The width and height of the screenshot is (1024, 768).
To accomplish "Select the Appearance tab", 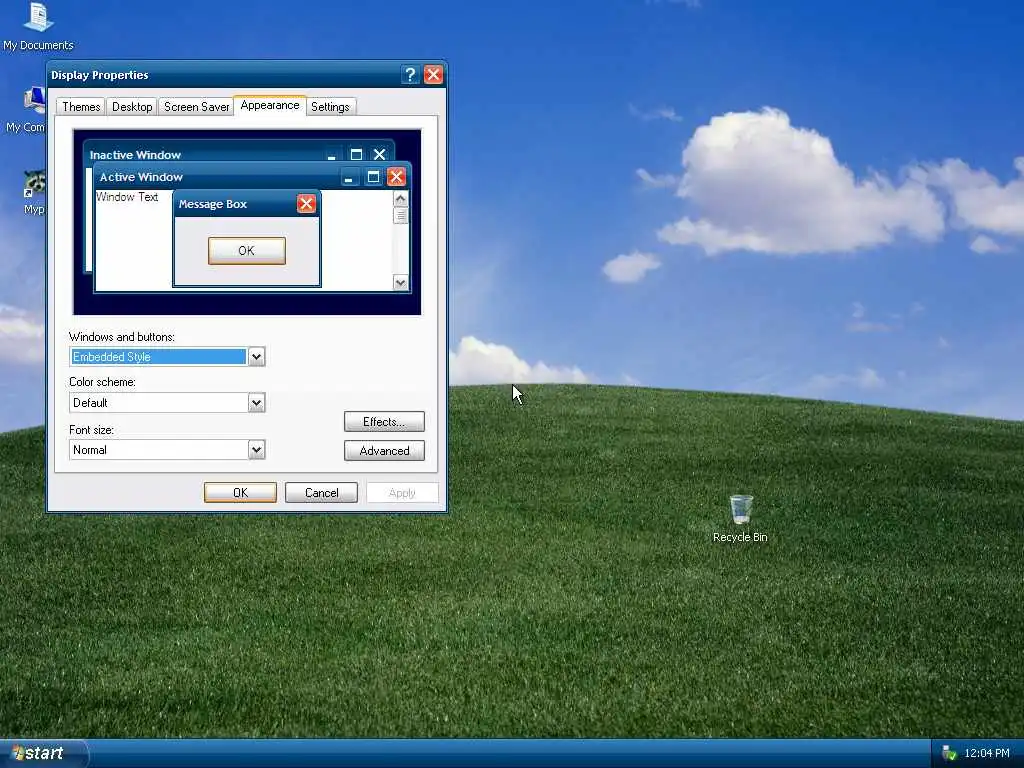I will pyautogui.click(x=270, y=105).
